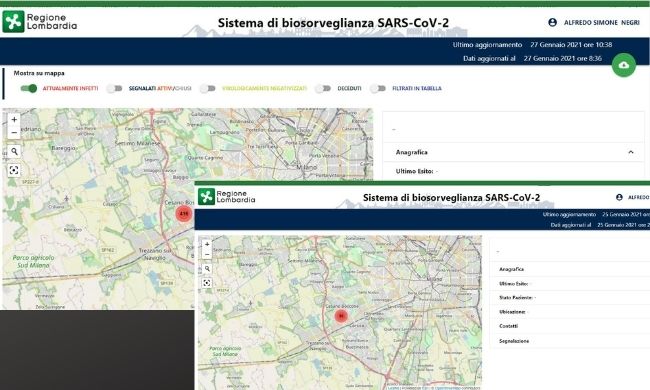Open Segnalazione section in lower window
The height and width of the screenshot is (390, 650).
[x=570, y=341]
